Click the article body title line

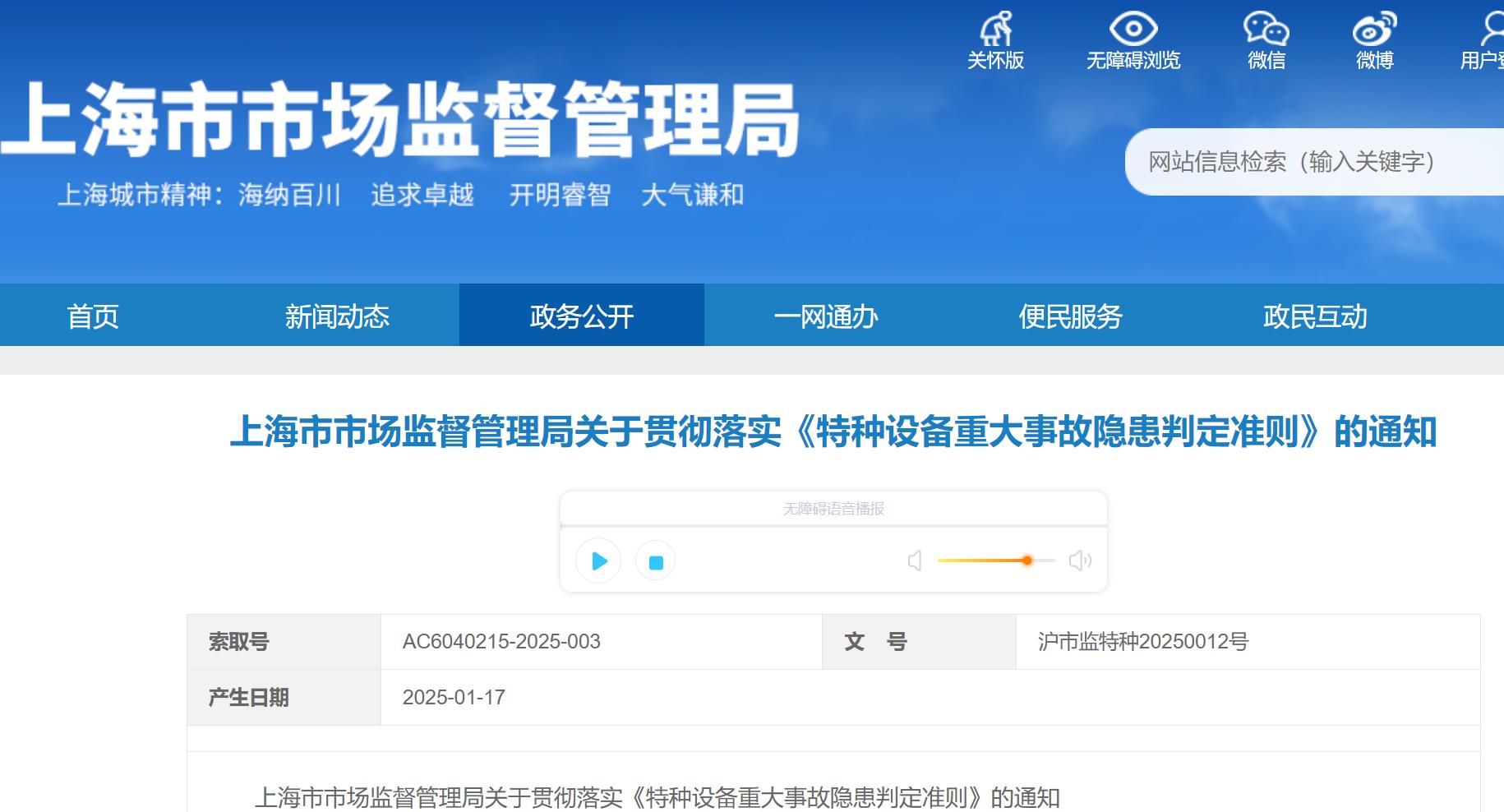click(x=657, y=797)
